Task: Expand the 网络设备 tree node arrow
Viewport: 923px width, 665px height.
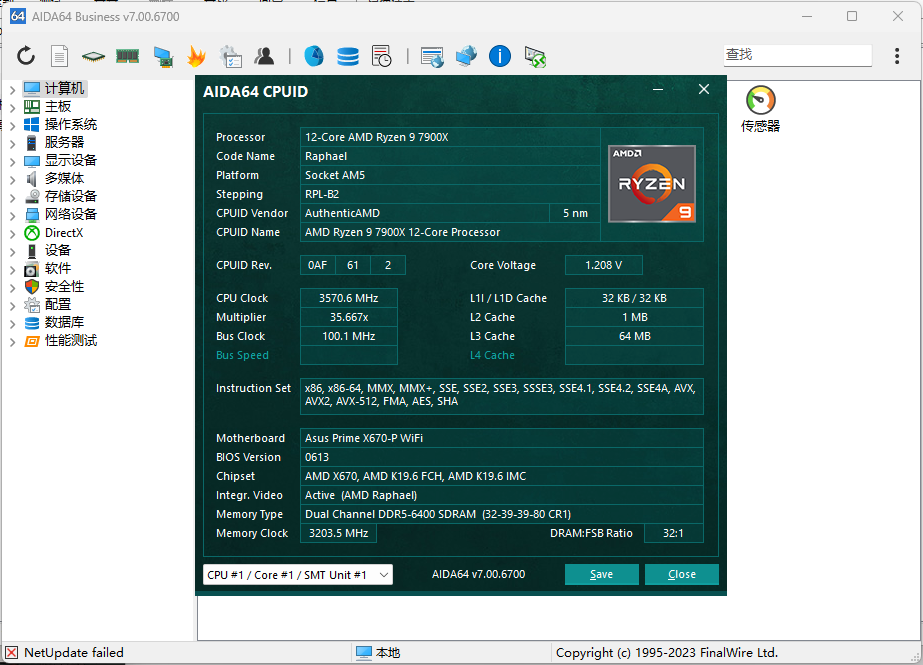Action: (12, 216)
